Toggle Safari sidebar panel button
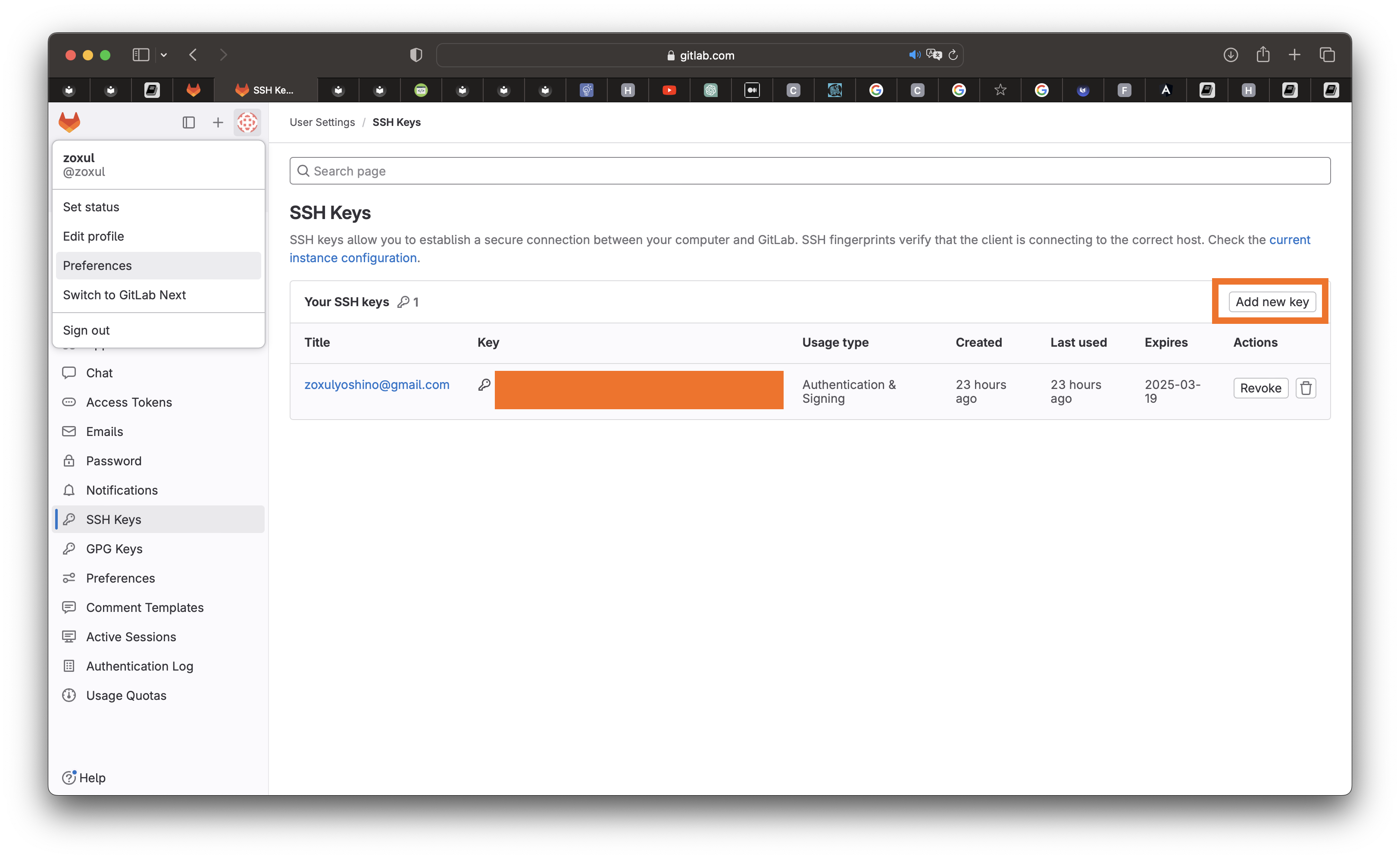The image size is (1400, 859). coord(141,55)
